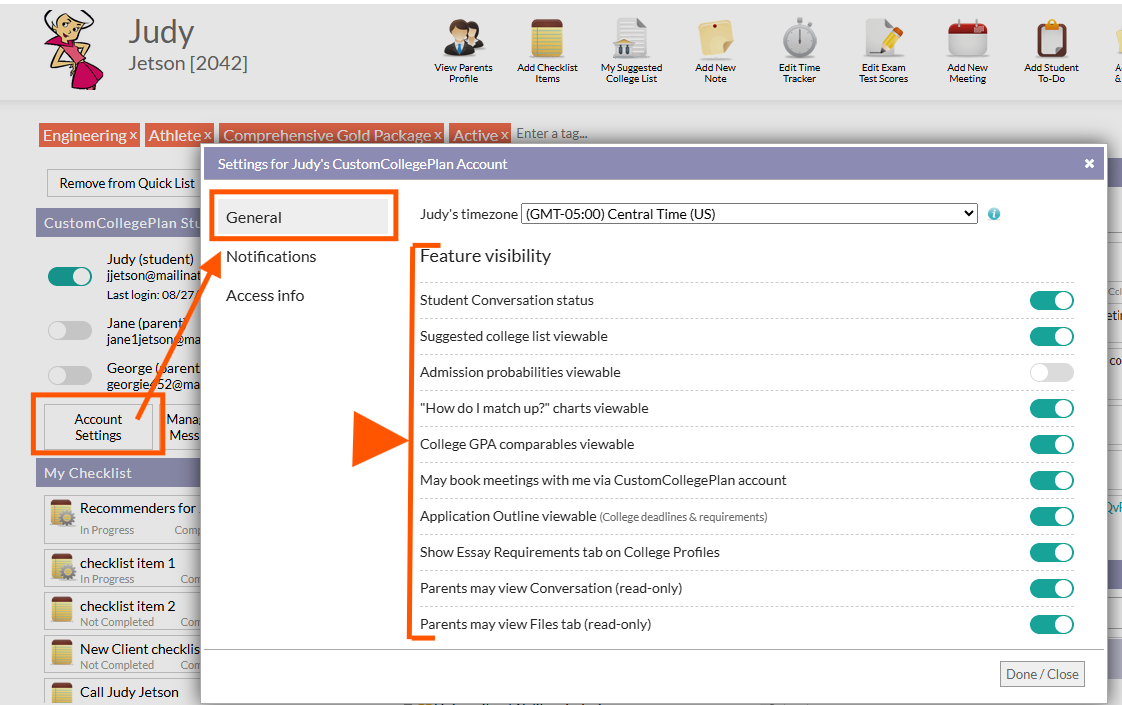Image resolution: width=1122 pixels, height=705 pixels.
Task: Select General settings tab
Action: [x=301, y=218]
